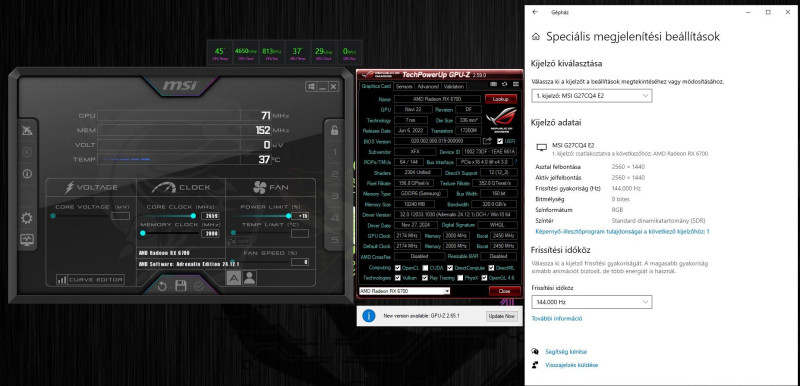Screen dimensions: 800x386
Task: Toggle UEFI checkbox in GPU-Z
Action: (500, 141)
